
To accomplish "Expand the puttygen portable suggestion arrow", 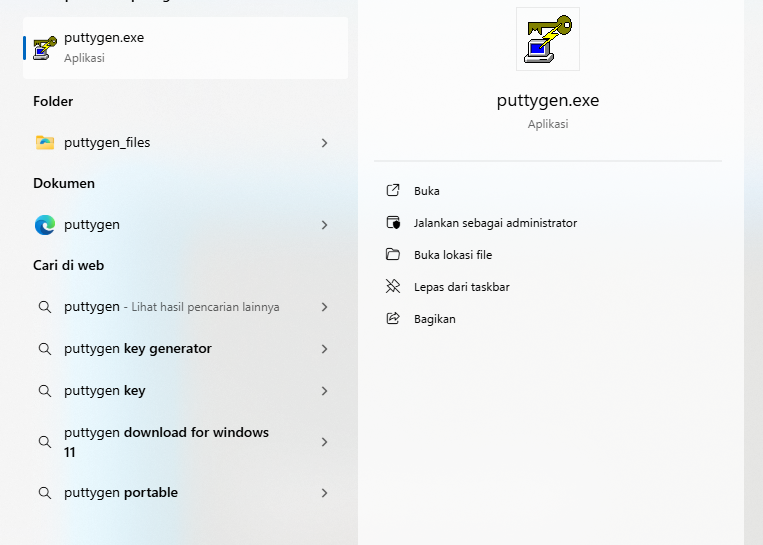I will (324, 493).
